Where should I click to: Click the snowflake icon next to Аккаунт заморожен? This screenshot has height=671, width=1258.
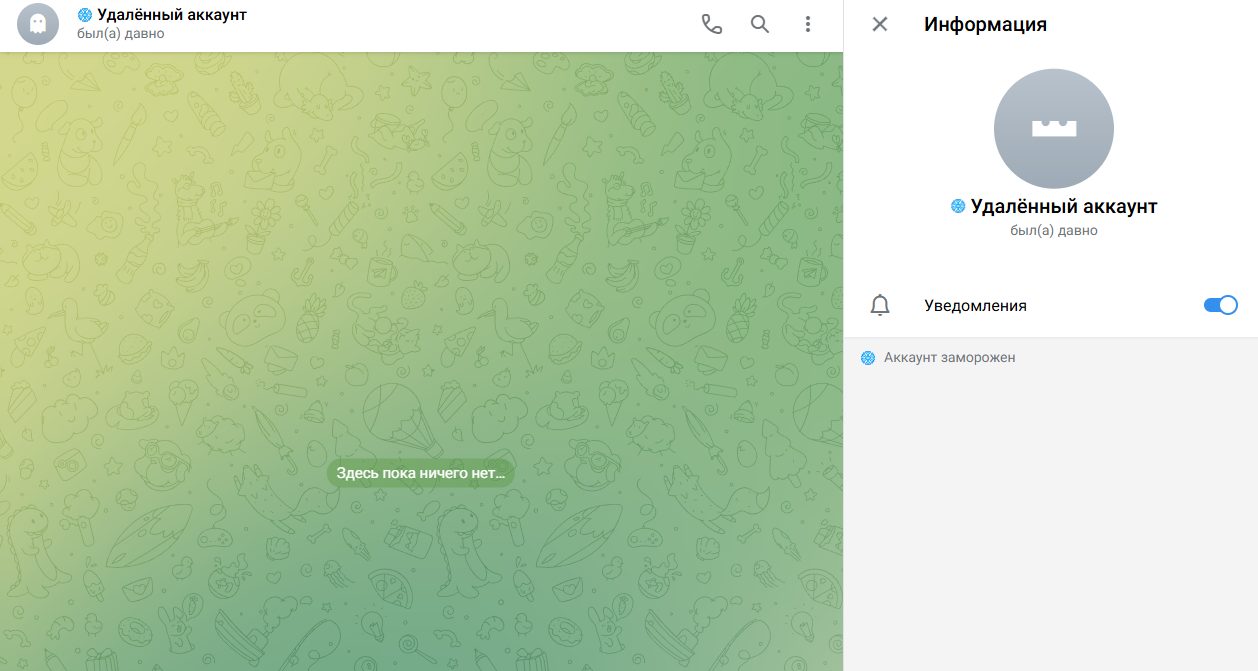coord(868,358)
